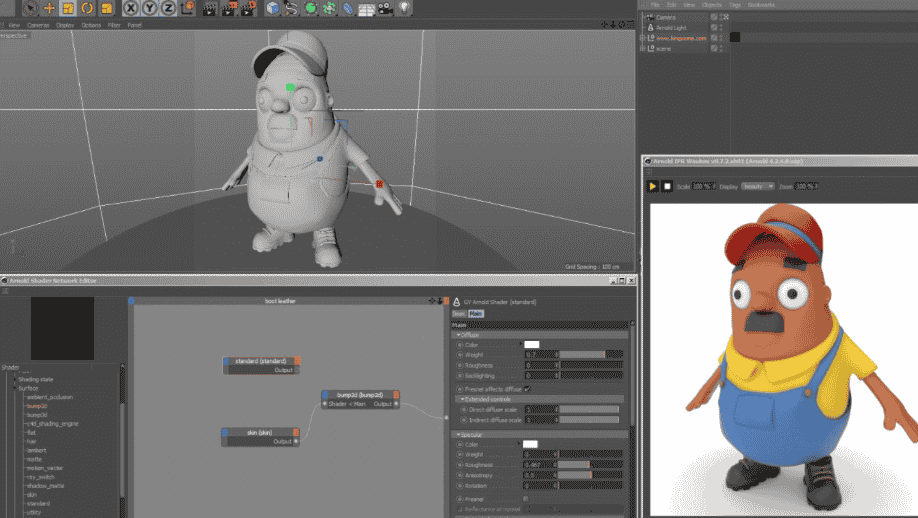Add a blue deformer object
This screenshot has width=918, height=518.
click(x=348, y=8)
